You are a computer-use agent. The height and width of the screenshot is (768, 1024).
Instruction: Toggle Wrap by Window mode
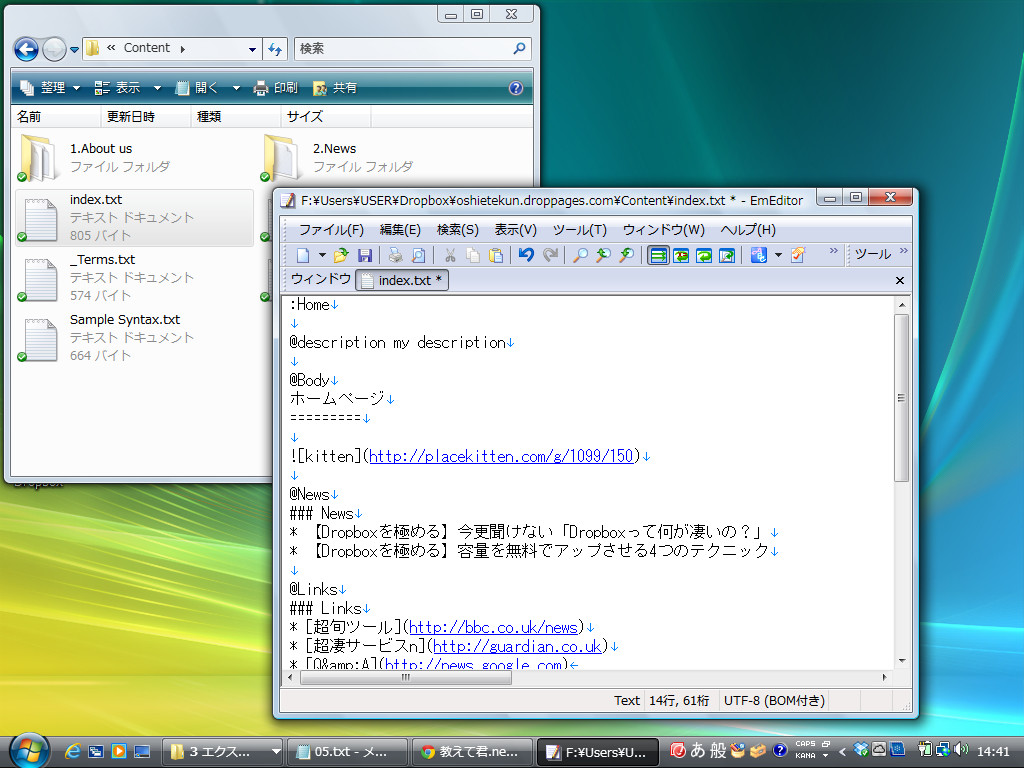point(704,255)
